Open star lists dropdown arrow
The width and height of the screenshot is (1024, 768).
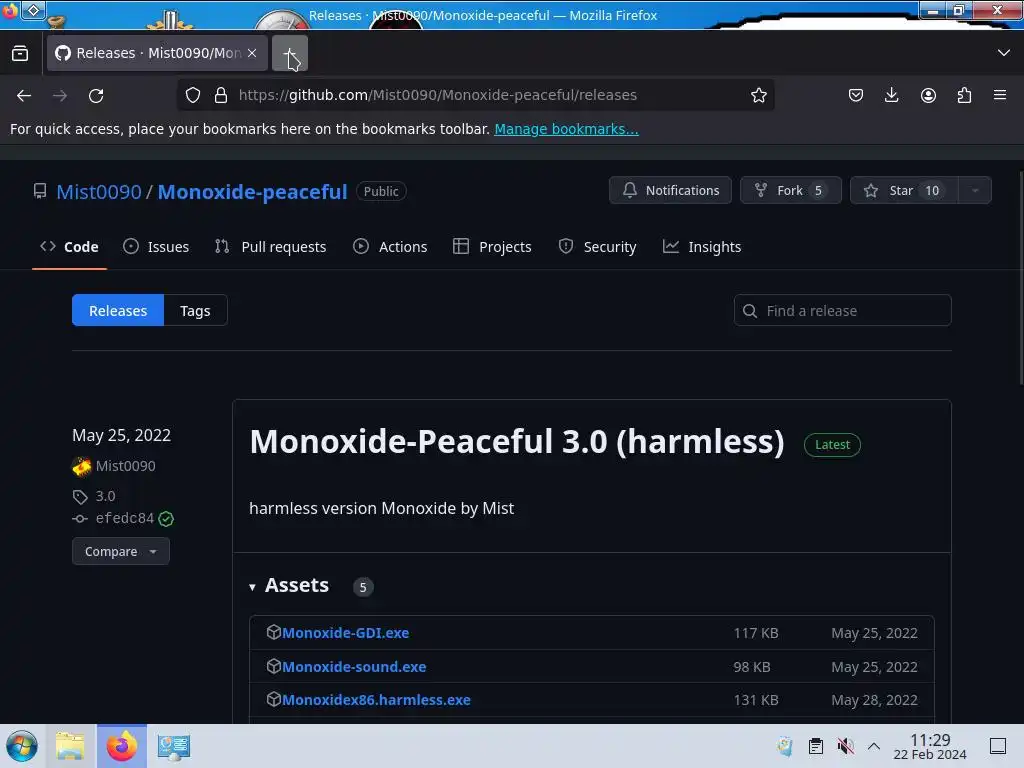tap(975, 190)
